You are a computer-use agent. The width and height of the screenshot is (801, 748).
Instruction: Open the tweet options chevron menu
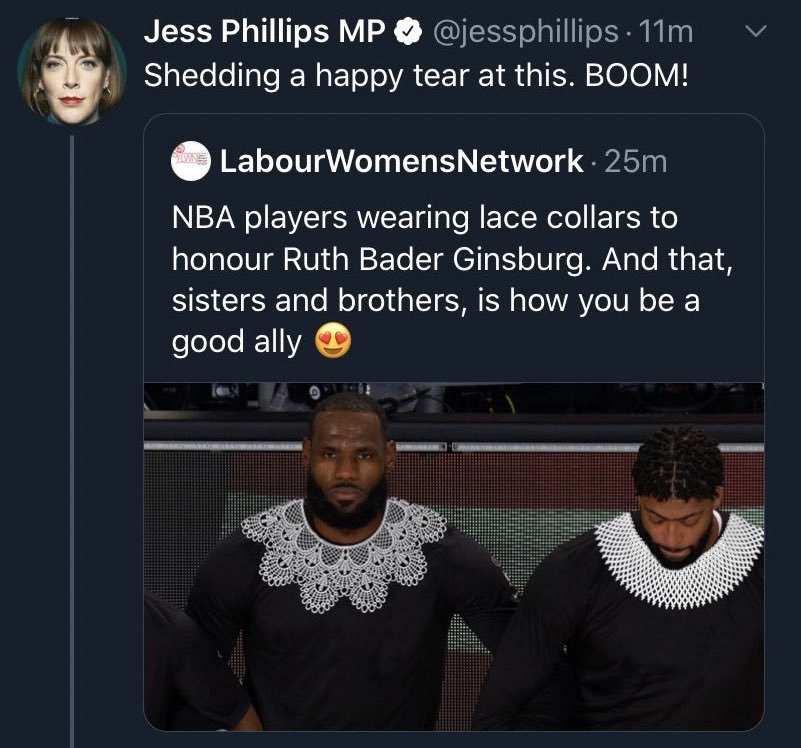click(756, 32)
